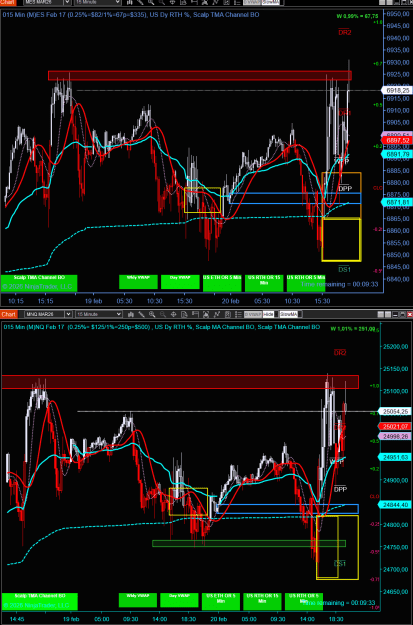Select the Chart tab of the MES window
This screenshot has height=625, width=413.
click(x=8, y=2)
